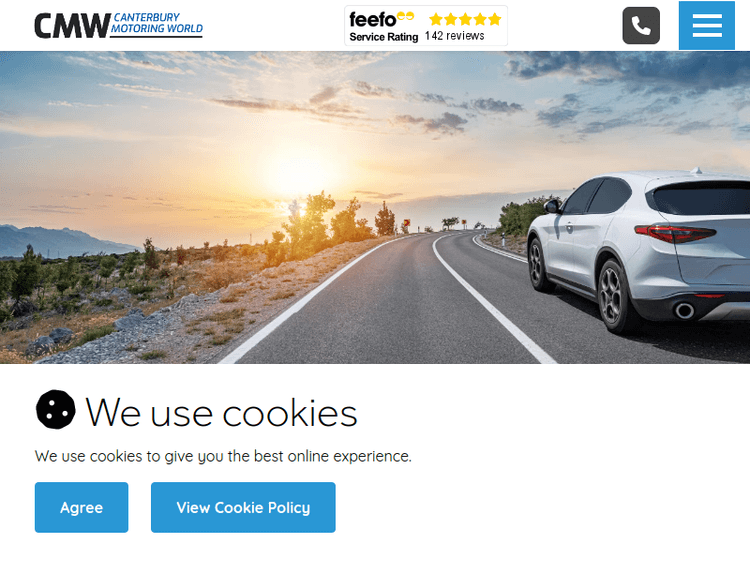This screenshot has height=563, width=750.
Task: Open the feefo logo
Action: pyautogui.click(x=373, y=20)
